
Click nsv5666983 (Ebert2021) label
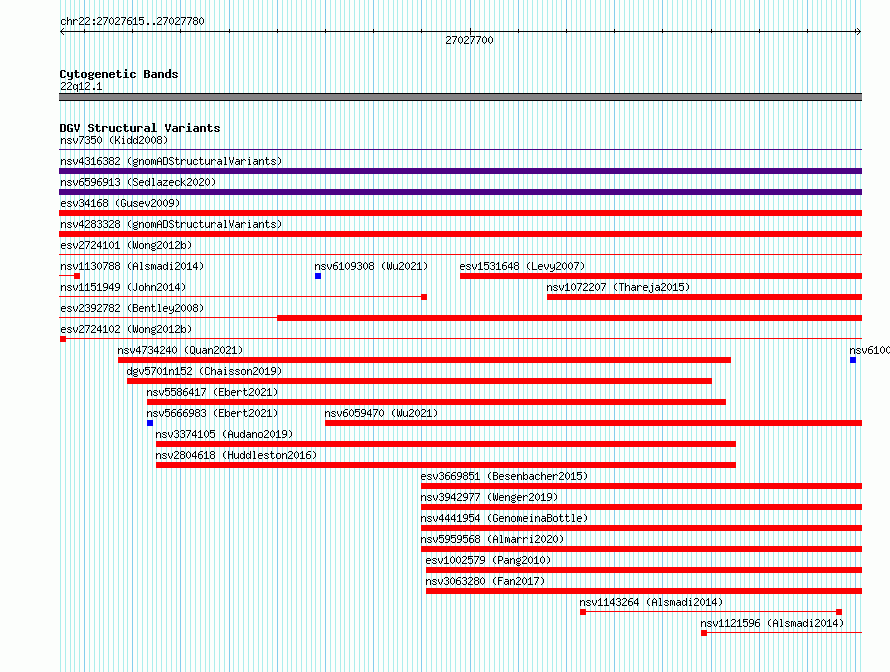pos(212,413)
